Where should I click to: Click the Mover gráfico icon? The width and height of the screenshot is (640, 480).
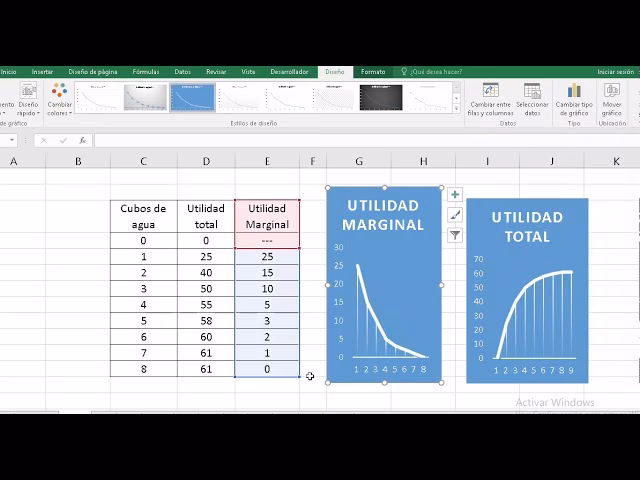[x=612, y=92]
